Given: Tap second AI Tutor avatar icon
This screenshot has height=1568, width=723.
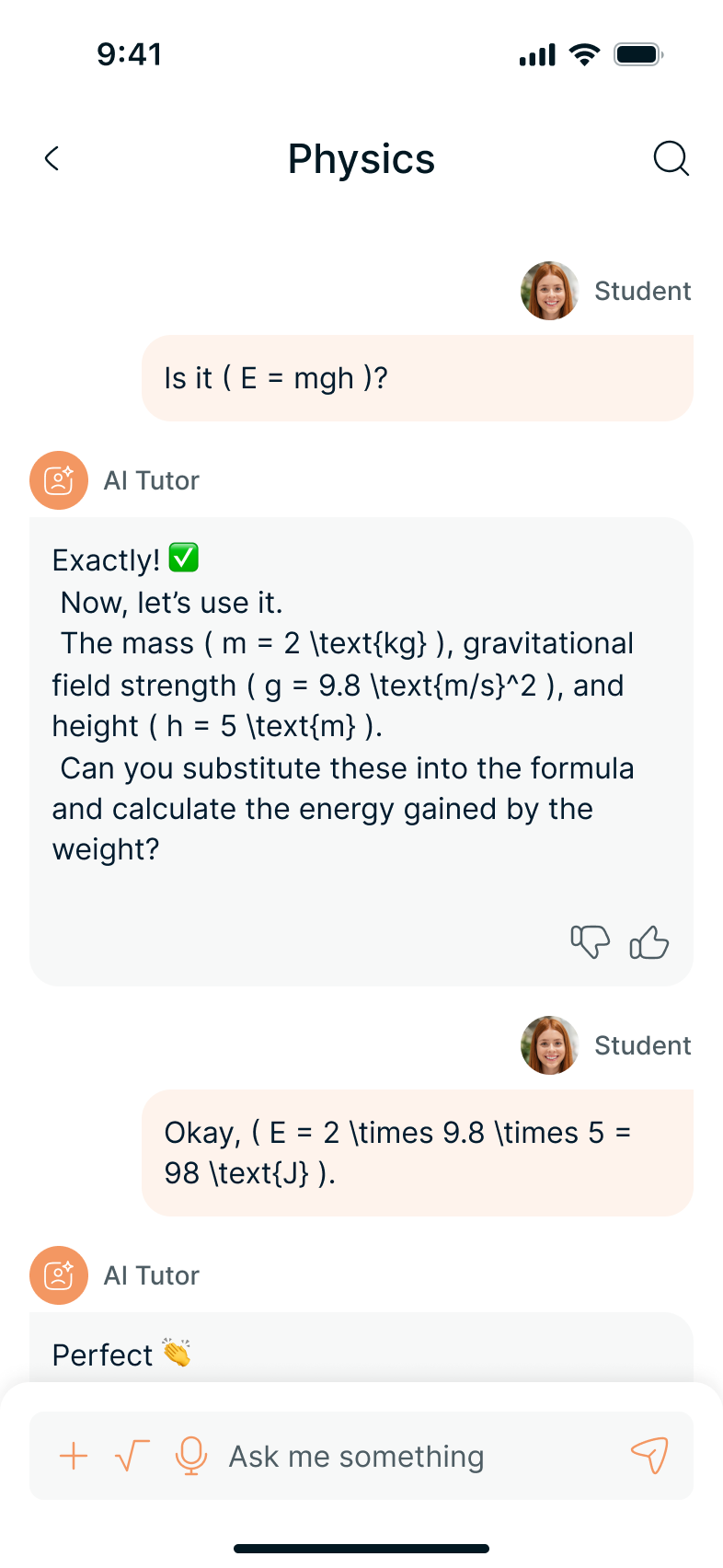Looking at the screenshot, I should tap(59, 1275).
